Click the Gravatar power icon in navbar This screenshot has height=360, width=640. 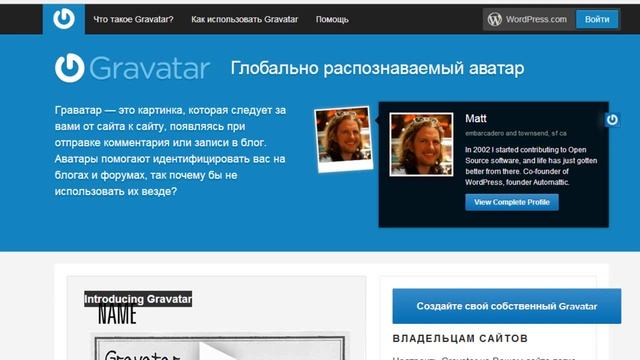[x=64, y=19]
